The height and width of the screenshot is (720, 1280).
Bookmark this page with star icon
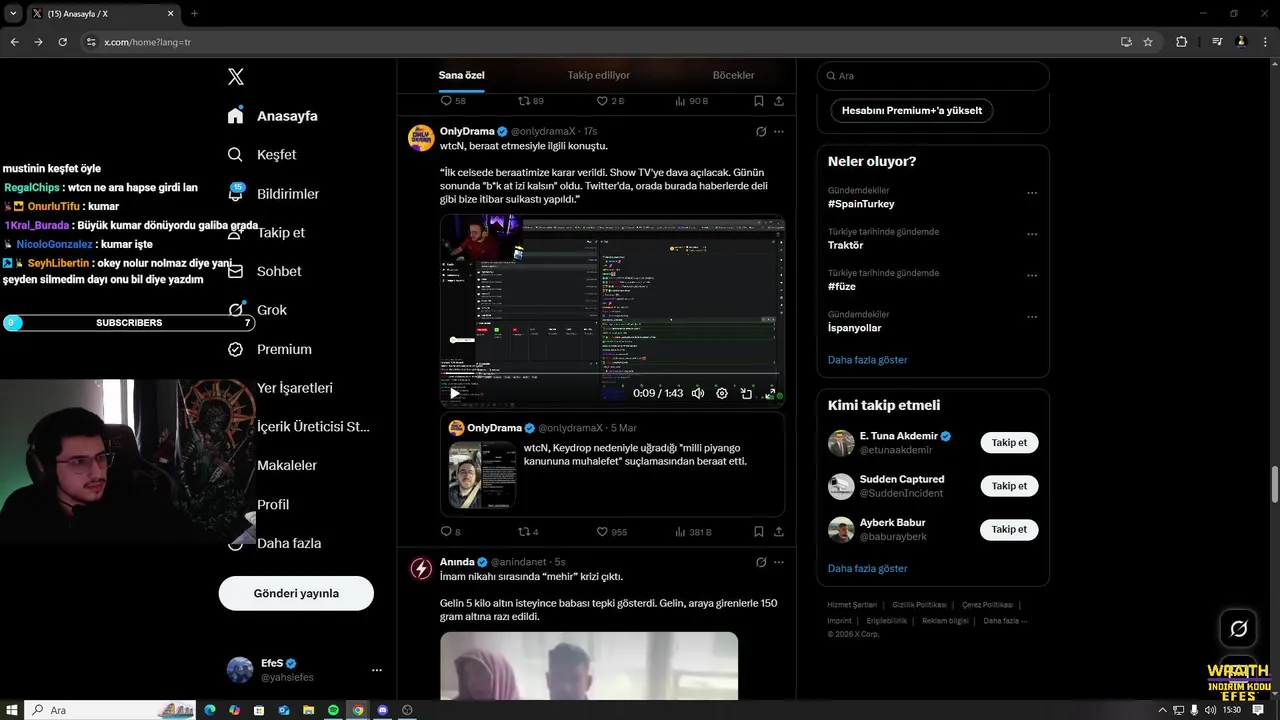click(1148, 42)
